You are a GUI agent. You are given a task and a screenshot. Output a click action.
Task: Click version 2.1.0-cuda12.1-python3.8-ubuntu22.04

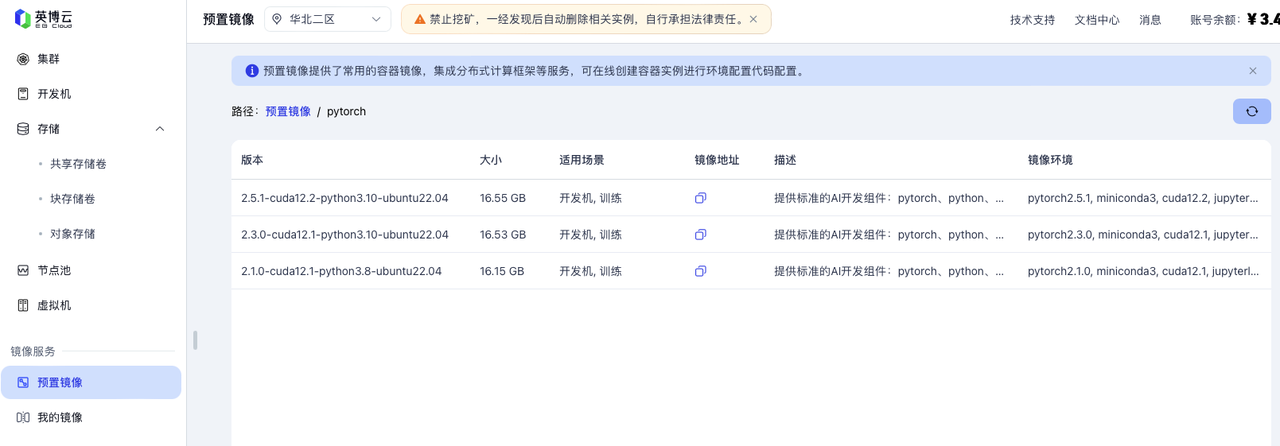point(341,271)
